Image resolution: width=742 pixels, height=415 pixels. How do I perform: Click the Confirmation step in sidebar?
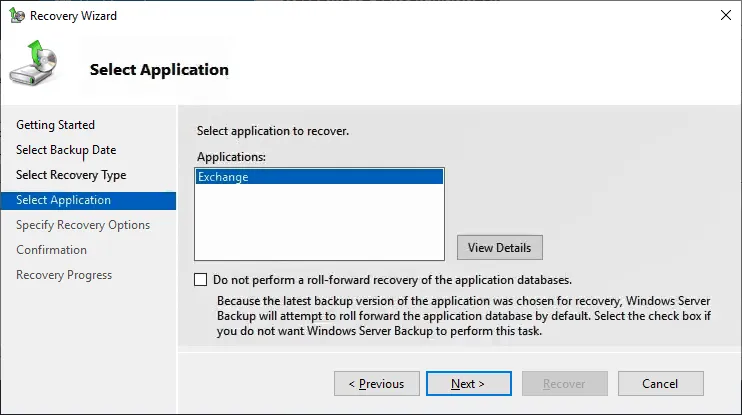coord(52,250)
